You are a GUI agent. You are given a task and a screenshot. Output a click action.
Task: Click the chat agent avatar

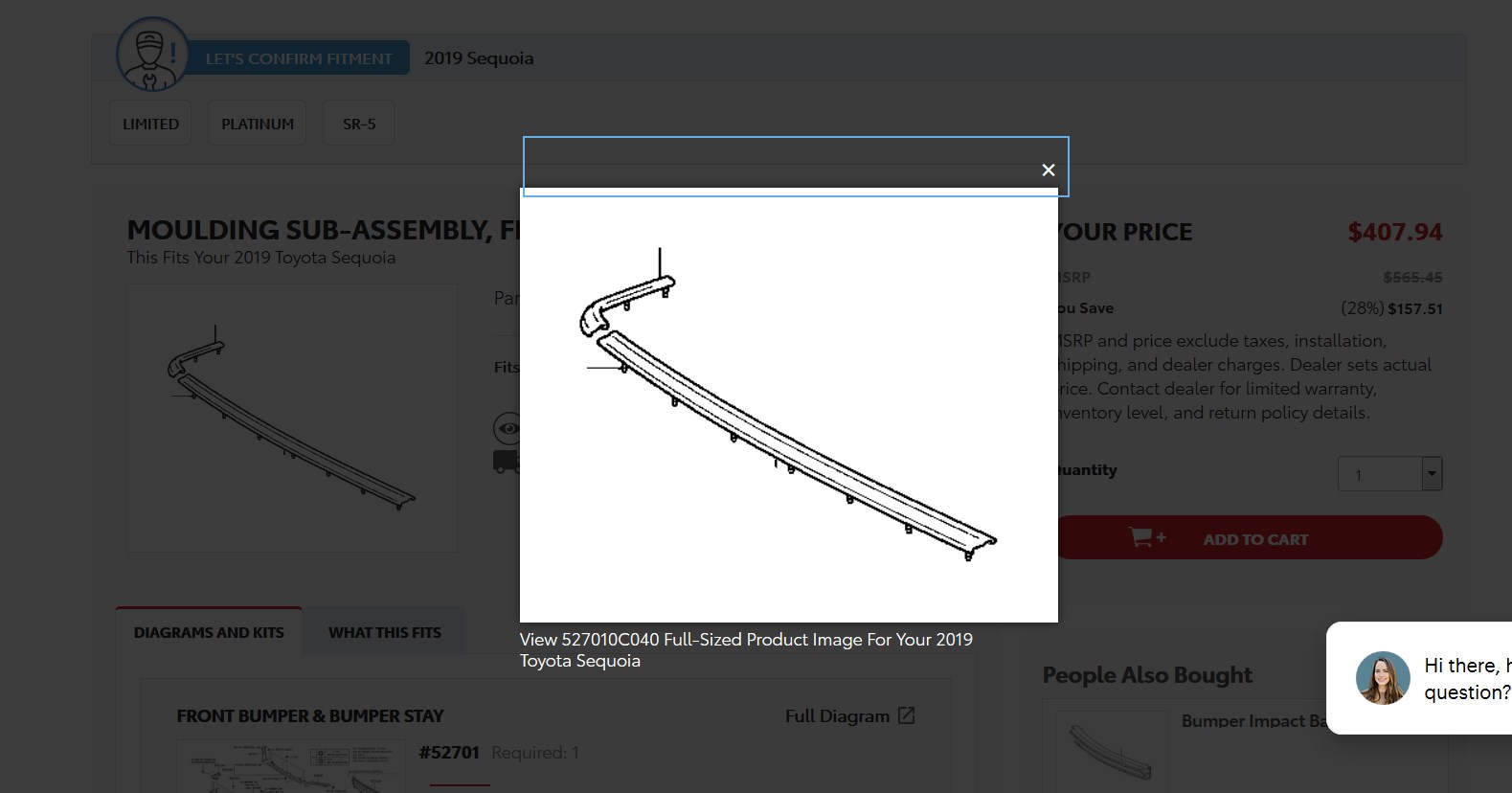point(1382,677)
